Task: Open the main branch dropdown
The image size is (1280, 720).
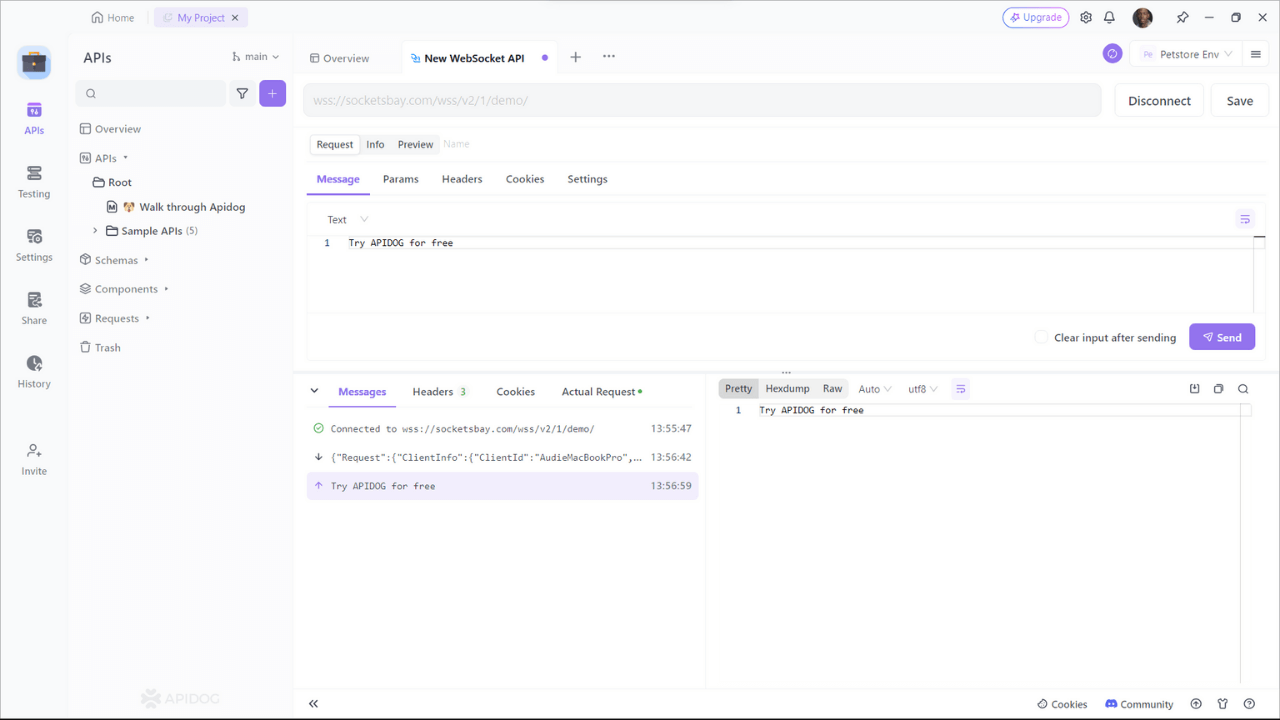Action: click(x=256, y=57)
